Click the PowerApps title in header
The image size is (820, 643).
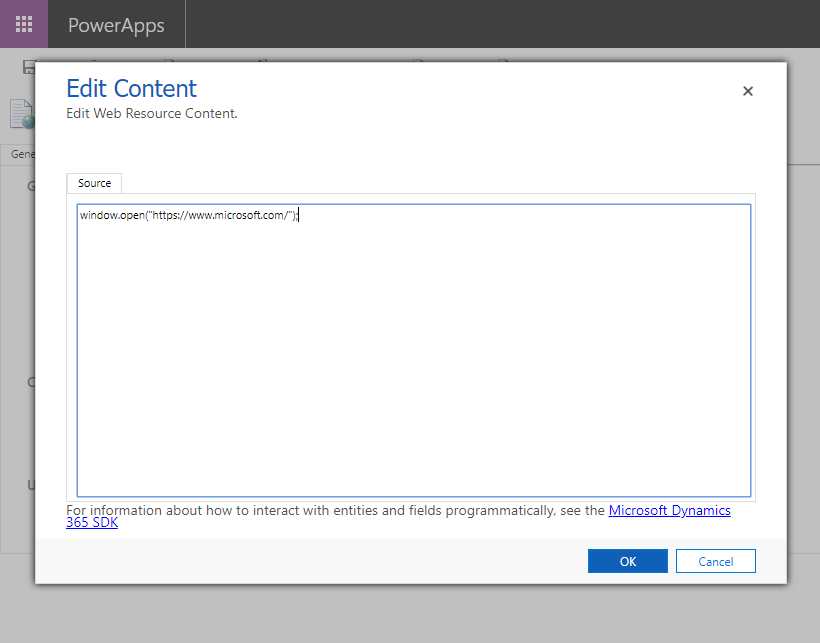116,25
